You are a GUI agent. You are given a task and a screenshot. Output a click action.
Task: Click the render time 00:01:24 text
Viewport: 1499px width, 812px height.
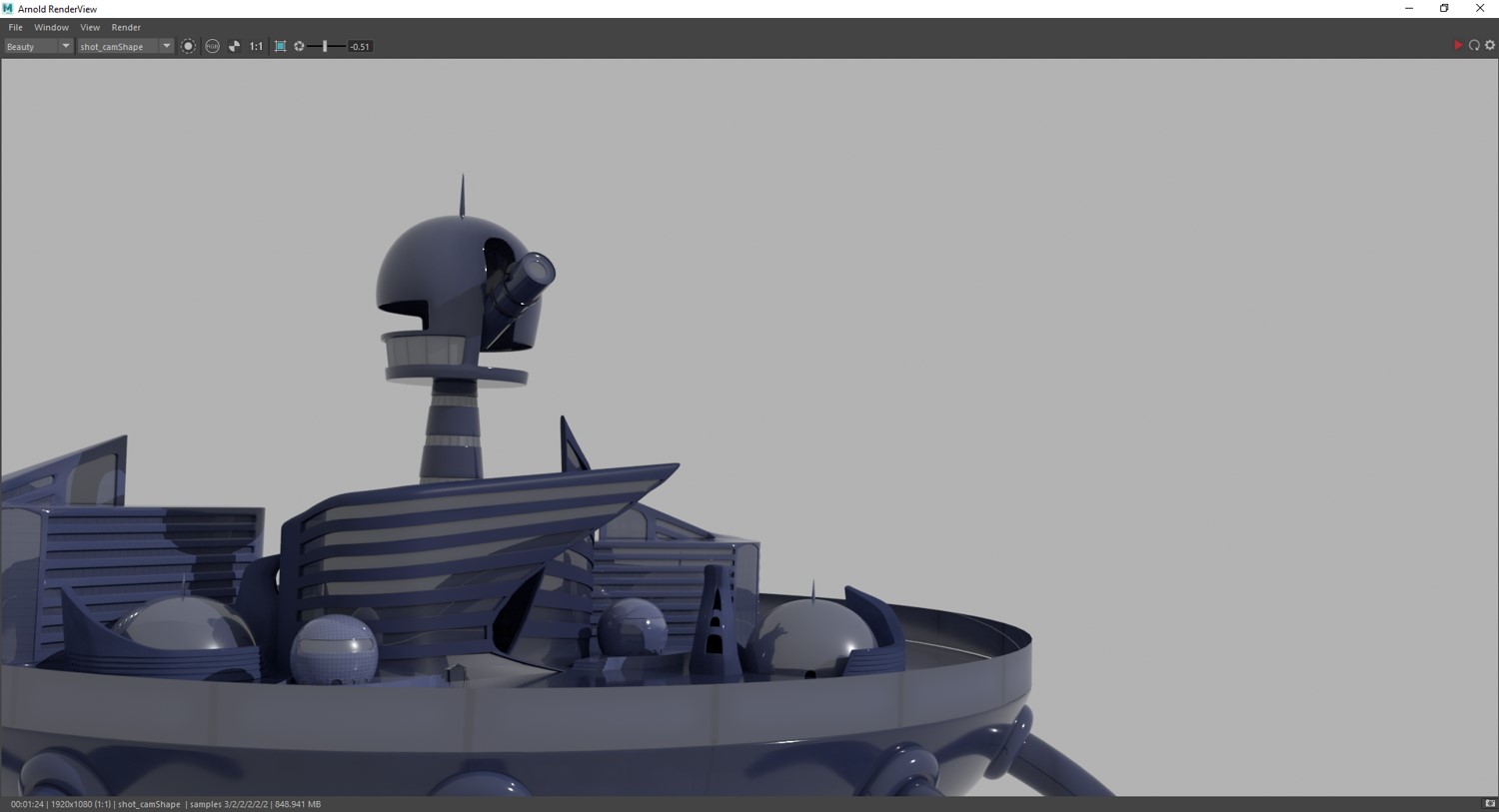point(27,804)
